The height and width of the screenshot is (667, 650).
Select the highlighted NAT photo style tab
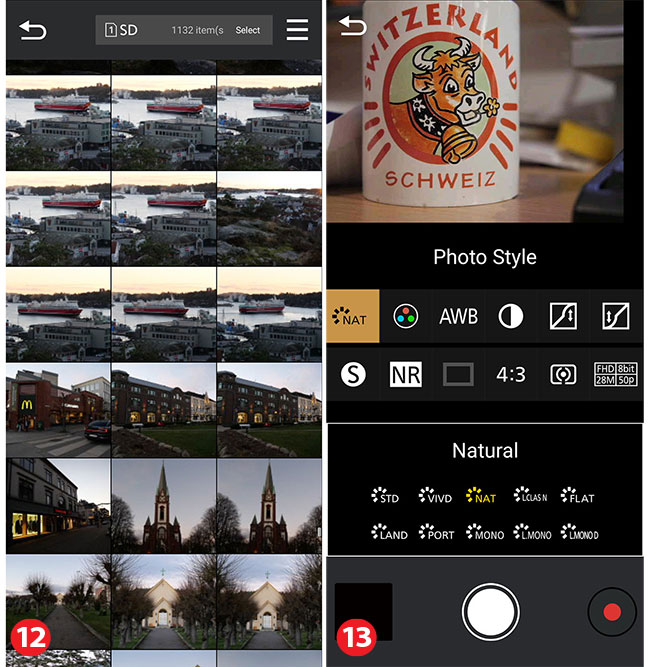point(353,317)
